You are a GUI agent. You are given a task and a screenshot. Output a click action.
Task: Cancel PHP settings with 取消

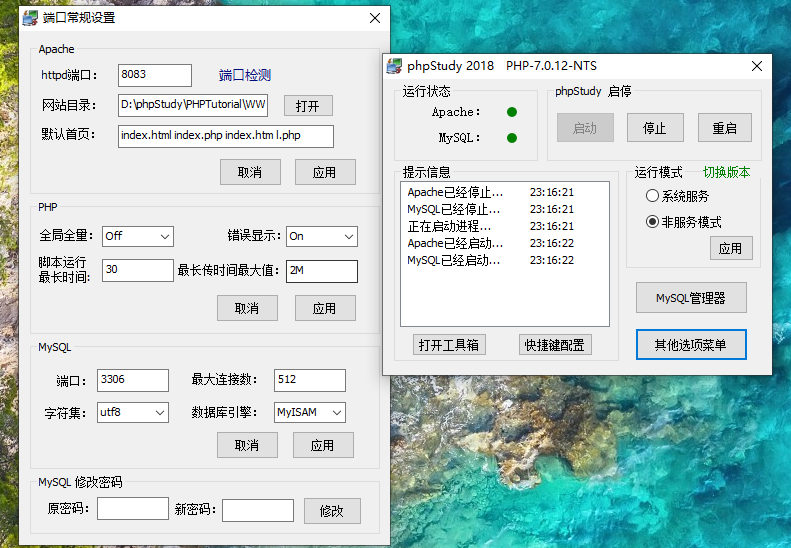(247, 308)
